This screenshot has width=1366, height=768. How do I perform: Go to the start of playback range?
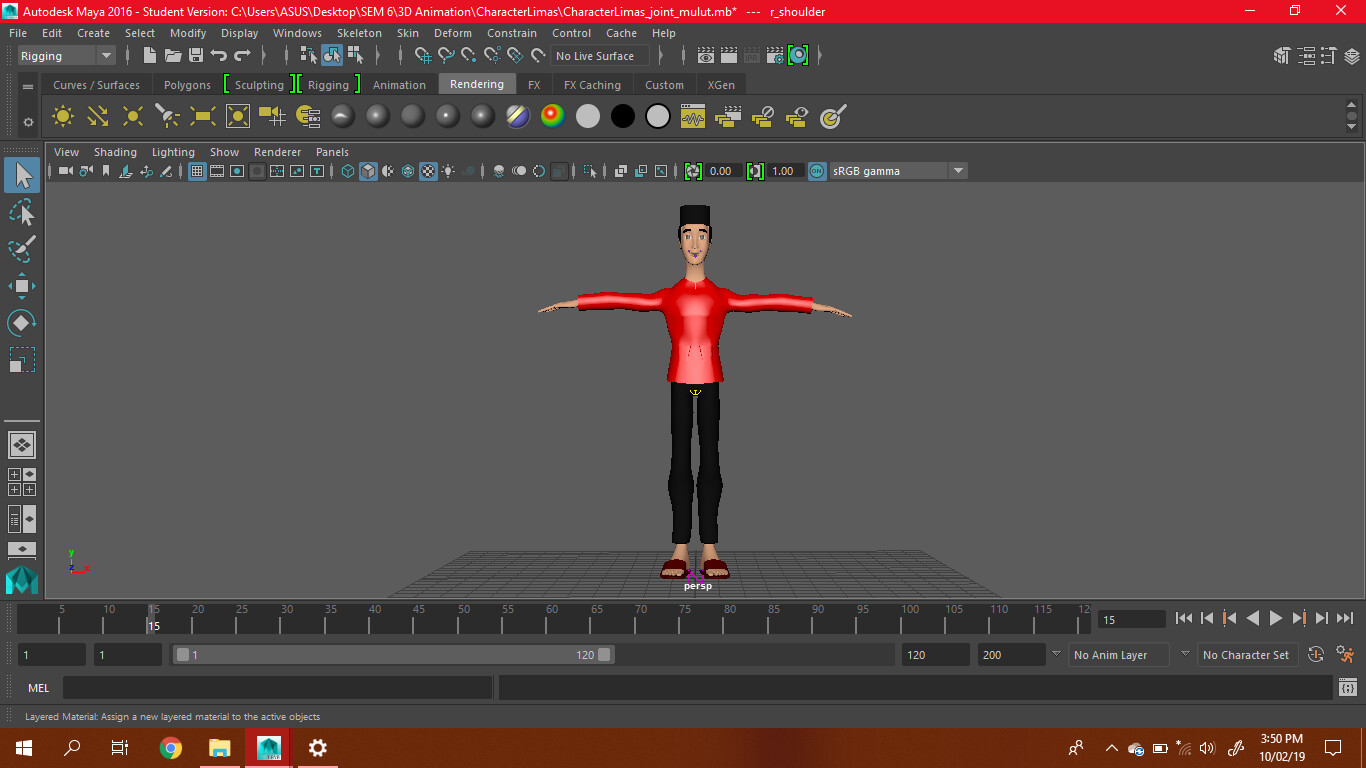click(1184, 619)
